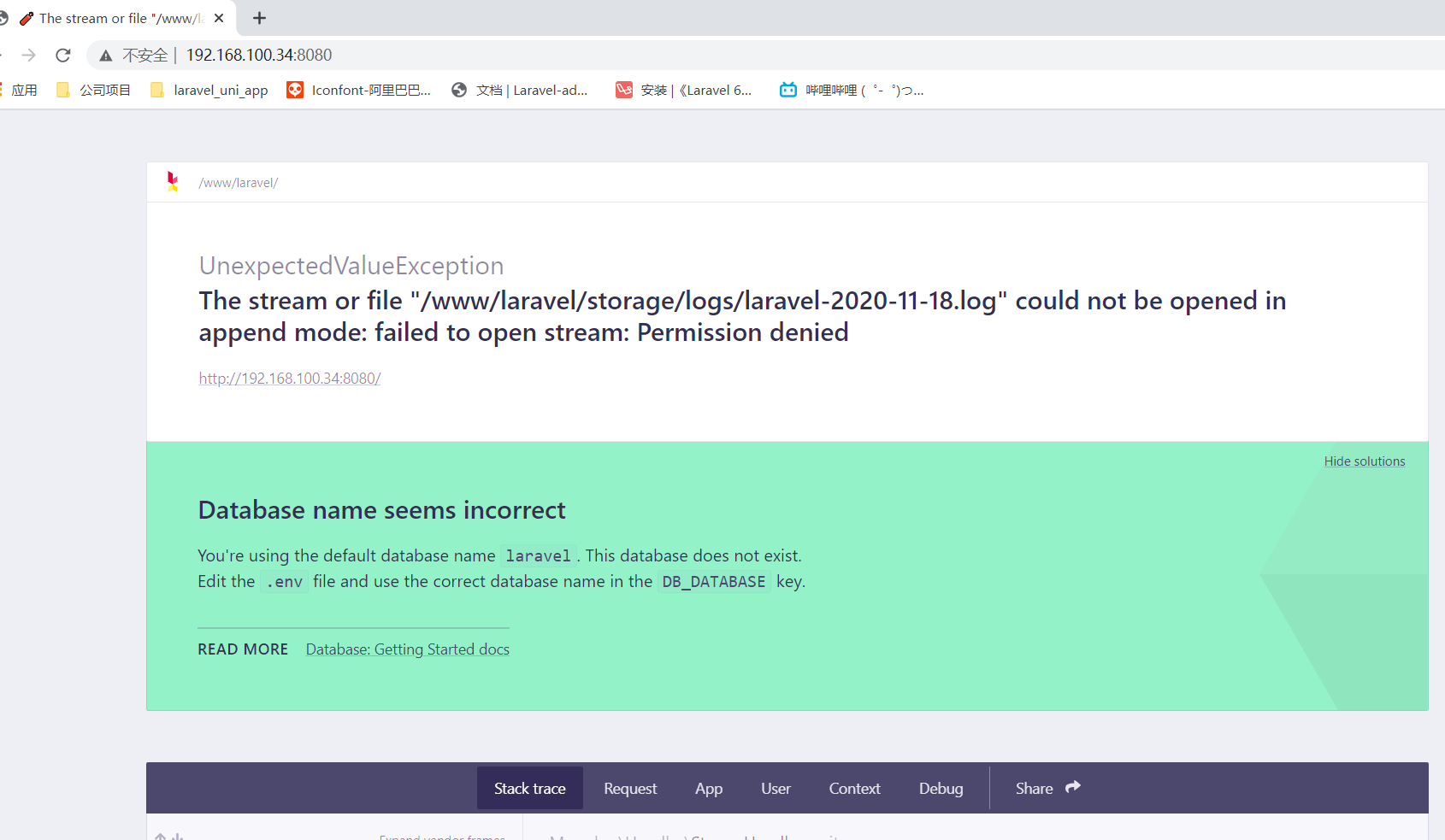The width and height of the screenshot is (1445, 840).
Task: Switch to the Request tab
Action: tap(630, 788)
